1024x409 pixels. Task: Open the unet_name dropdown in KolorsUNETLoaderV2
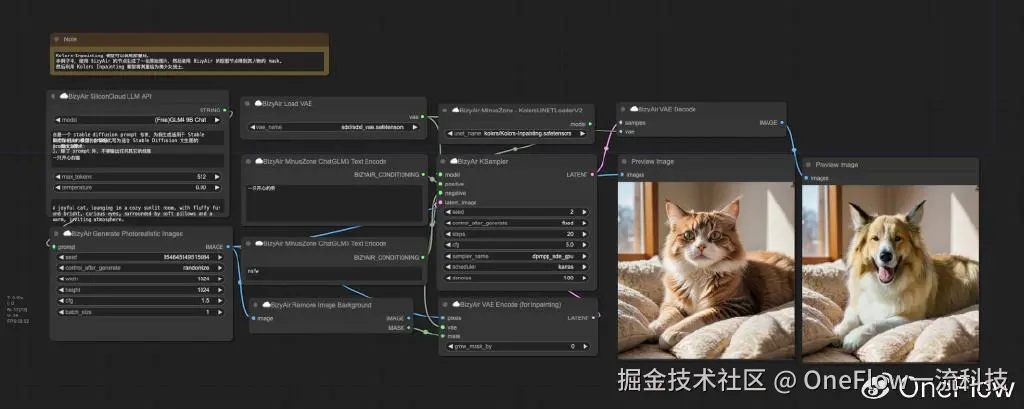(519, 133)
